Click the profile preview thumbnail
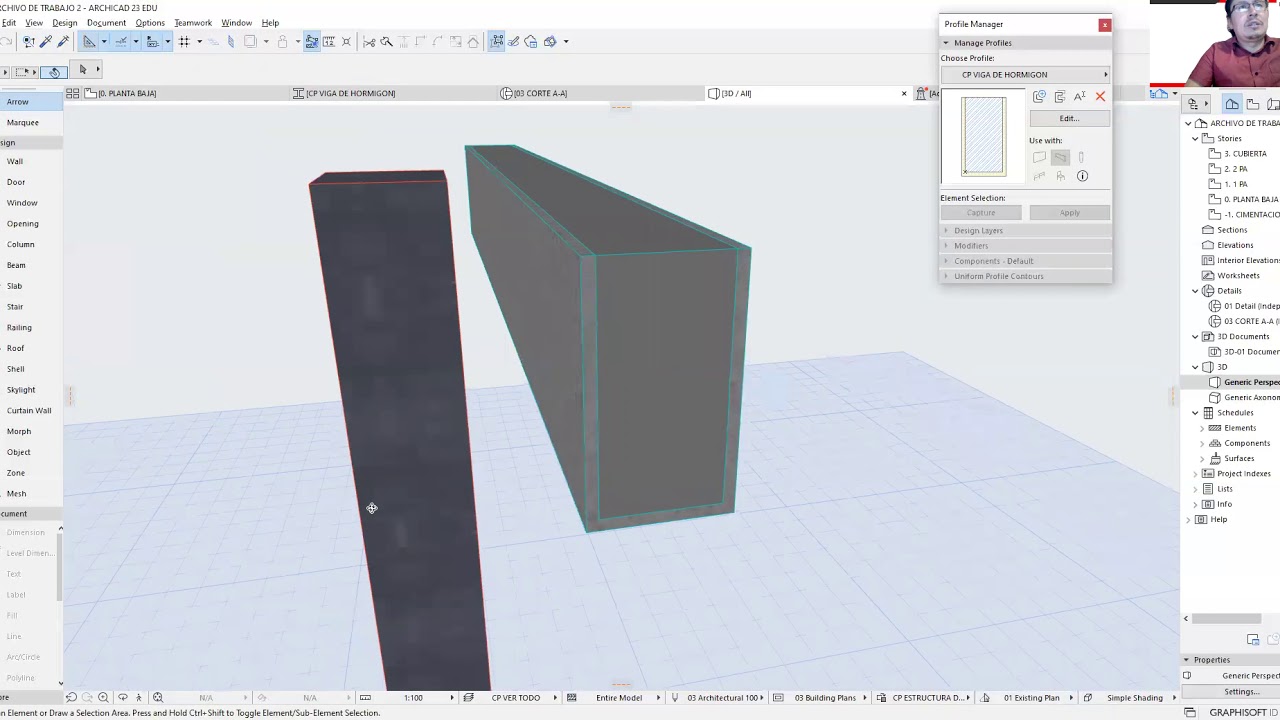The width and height of the screenshot is (1280, 720). click(984, 136)
